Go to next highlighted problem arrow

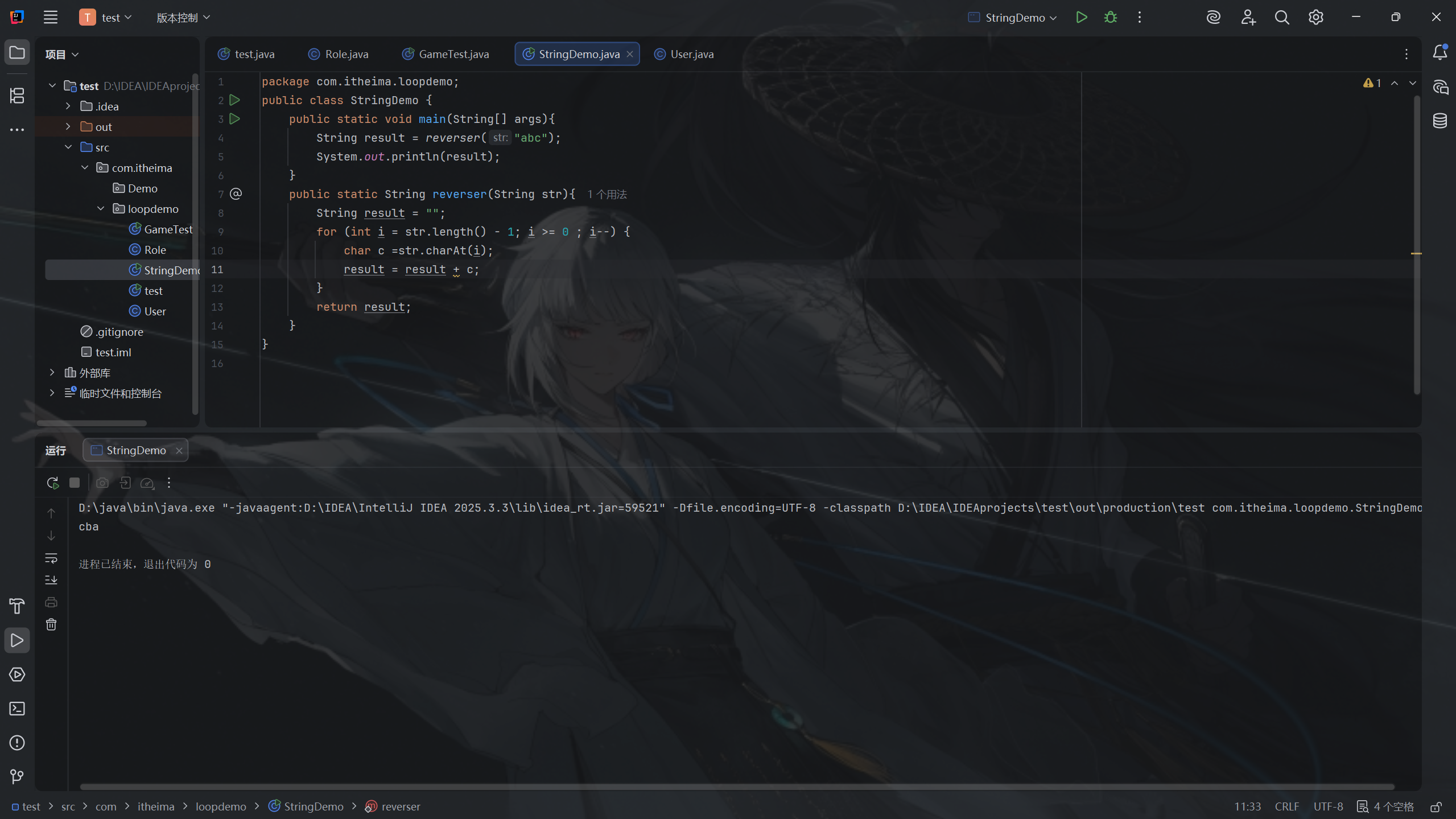click(x=1413, y=83)
